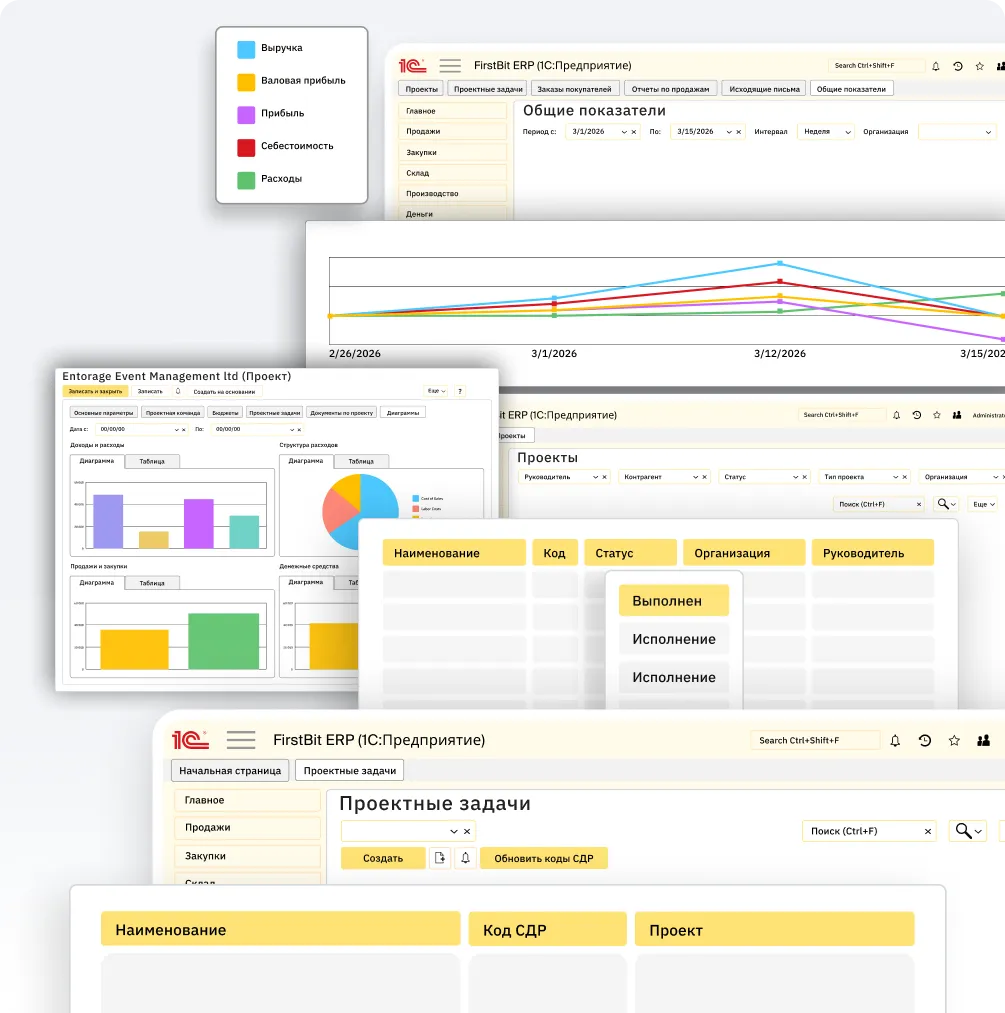1005x1013 pixels.
Task: Switch to Таблица tab under Доходы и расходы
Action: click(x=152, y=461)
